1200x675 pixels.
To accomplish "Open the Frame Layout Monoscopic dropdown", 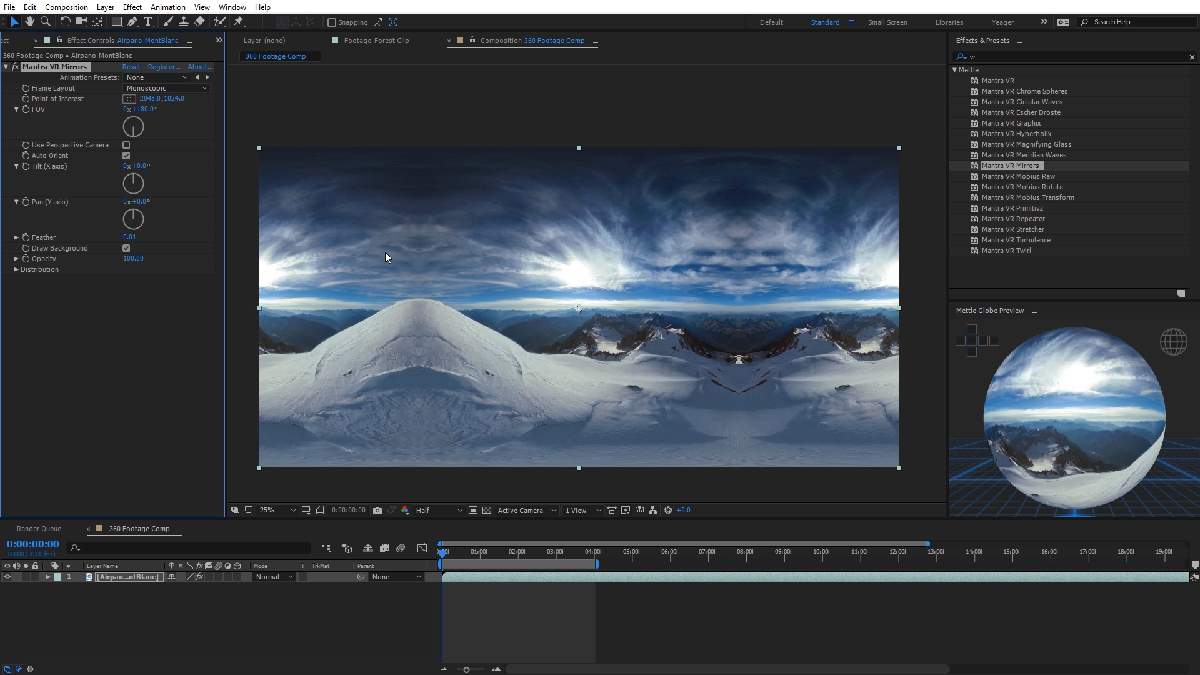I will (166, 88).
